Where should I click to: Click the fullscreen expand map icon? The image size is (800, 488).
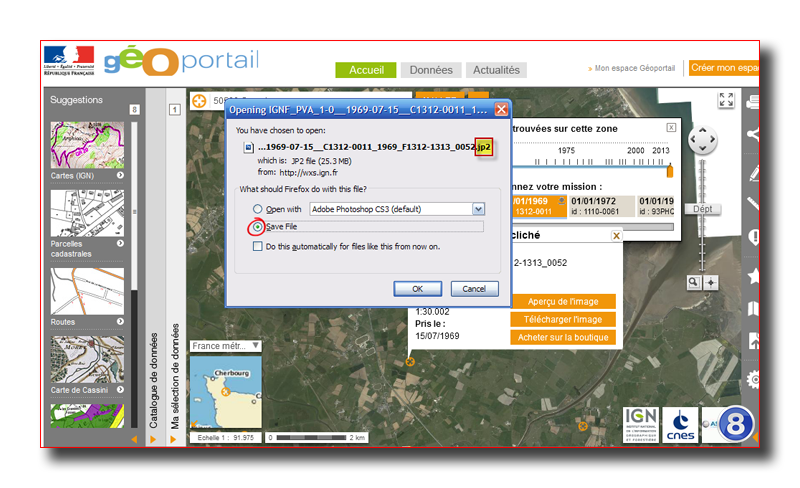click(726, 100)
